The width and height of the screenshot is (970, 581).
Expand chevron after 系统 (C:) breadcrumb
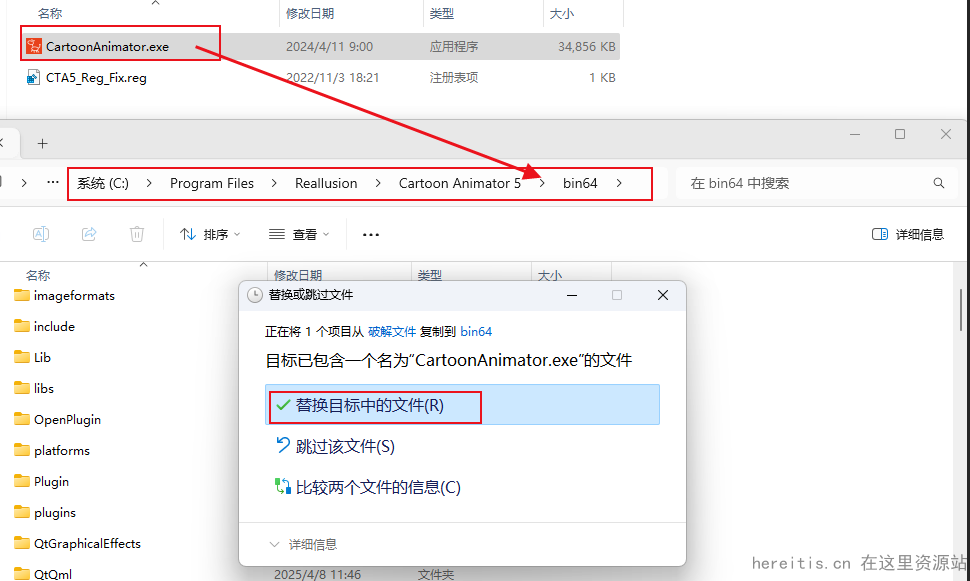149,183
